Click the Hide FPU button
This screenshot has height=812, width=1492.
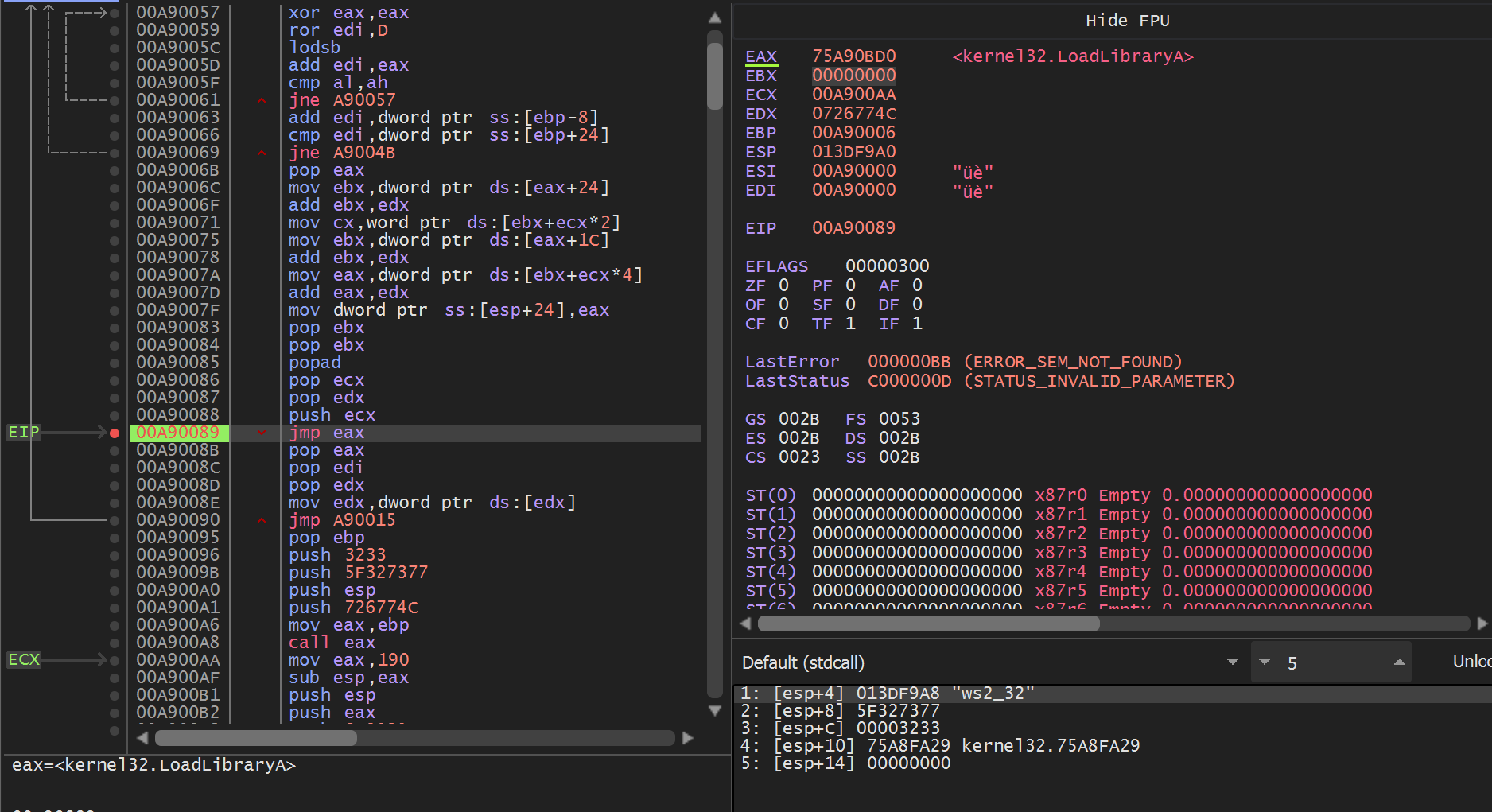click(1127, 21)
